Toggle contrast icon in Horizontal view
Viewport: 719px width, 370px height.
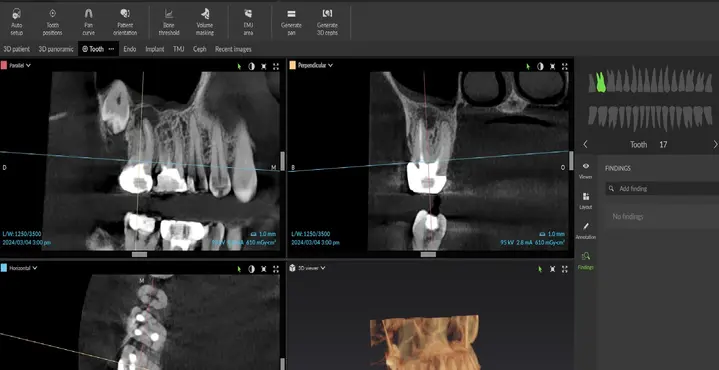tap(251, 269)
